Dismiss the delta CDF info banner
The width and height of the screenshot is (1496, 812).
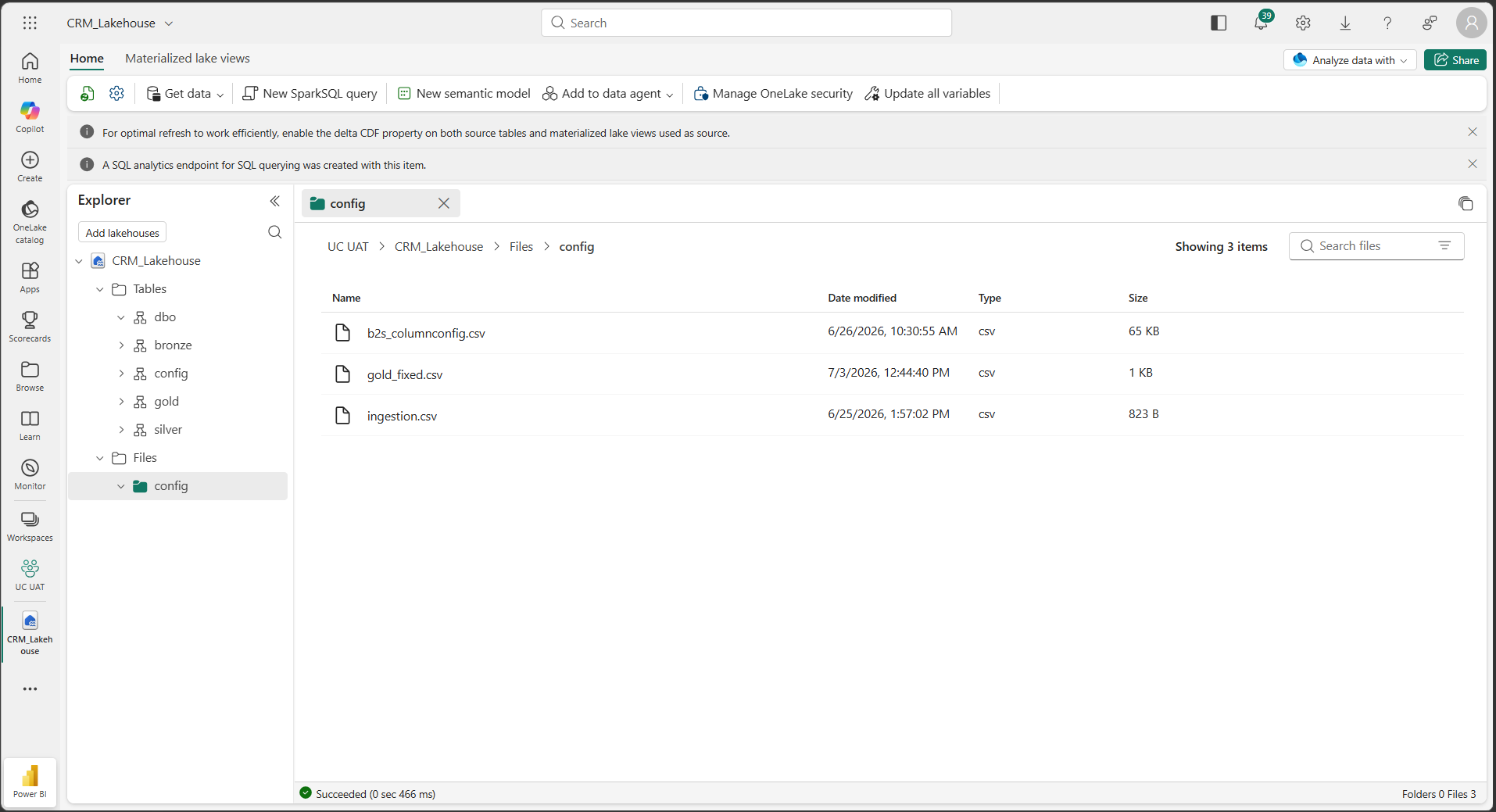pos(1473,132)
